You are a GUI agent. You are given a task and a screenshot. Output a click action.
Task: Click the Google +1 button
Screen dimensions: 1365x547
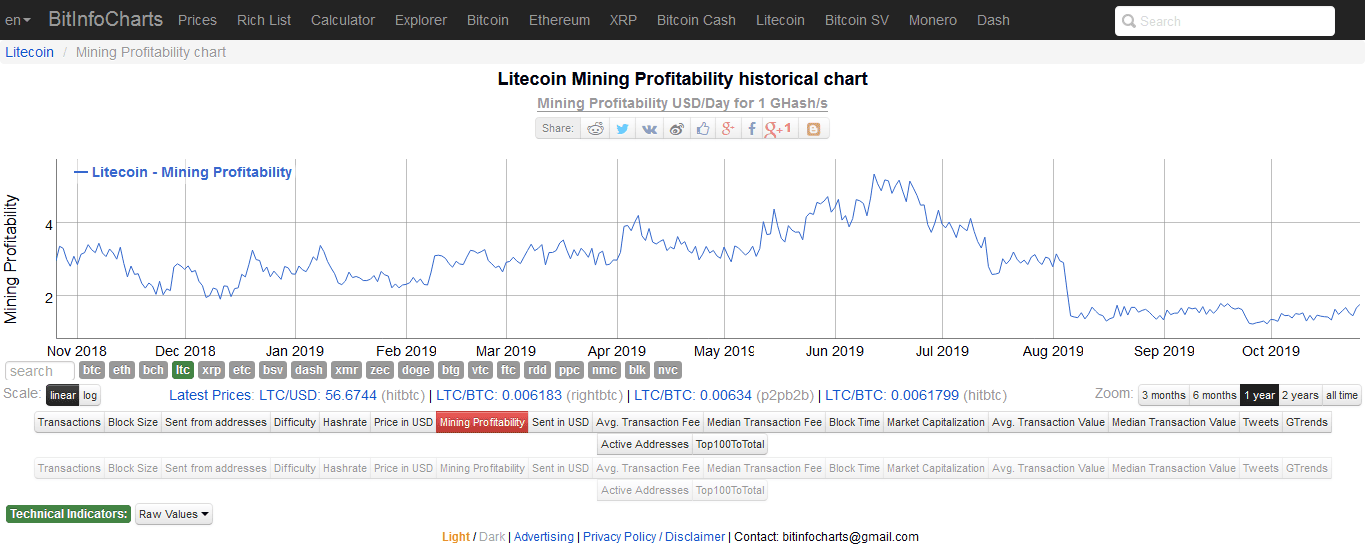click(778, 128)
